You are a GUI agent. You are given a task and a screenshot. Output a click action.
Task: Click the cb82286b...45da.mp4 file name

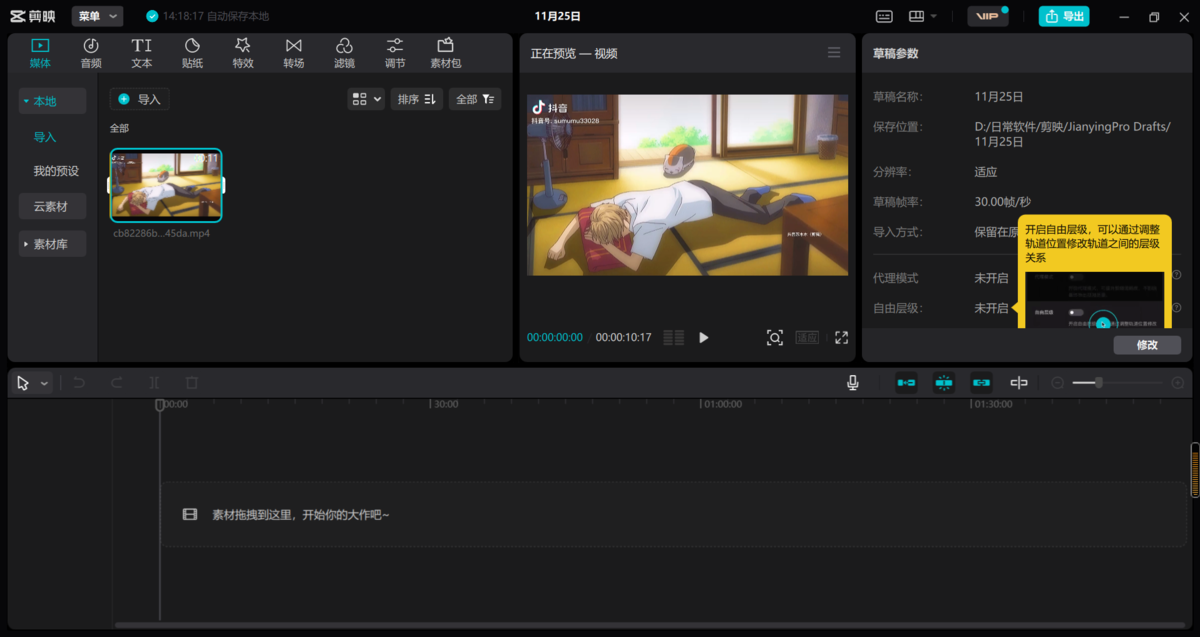[x=162, y=233]
